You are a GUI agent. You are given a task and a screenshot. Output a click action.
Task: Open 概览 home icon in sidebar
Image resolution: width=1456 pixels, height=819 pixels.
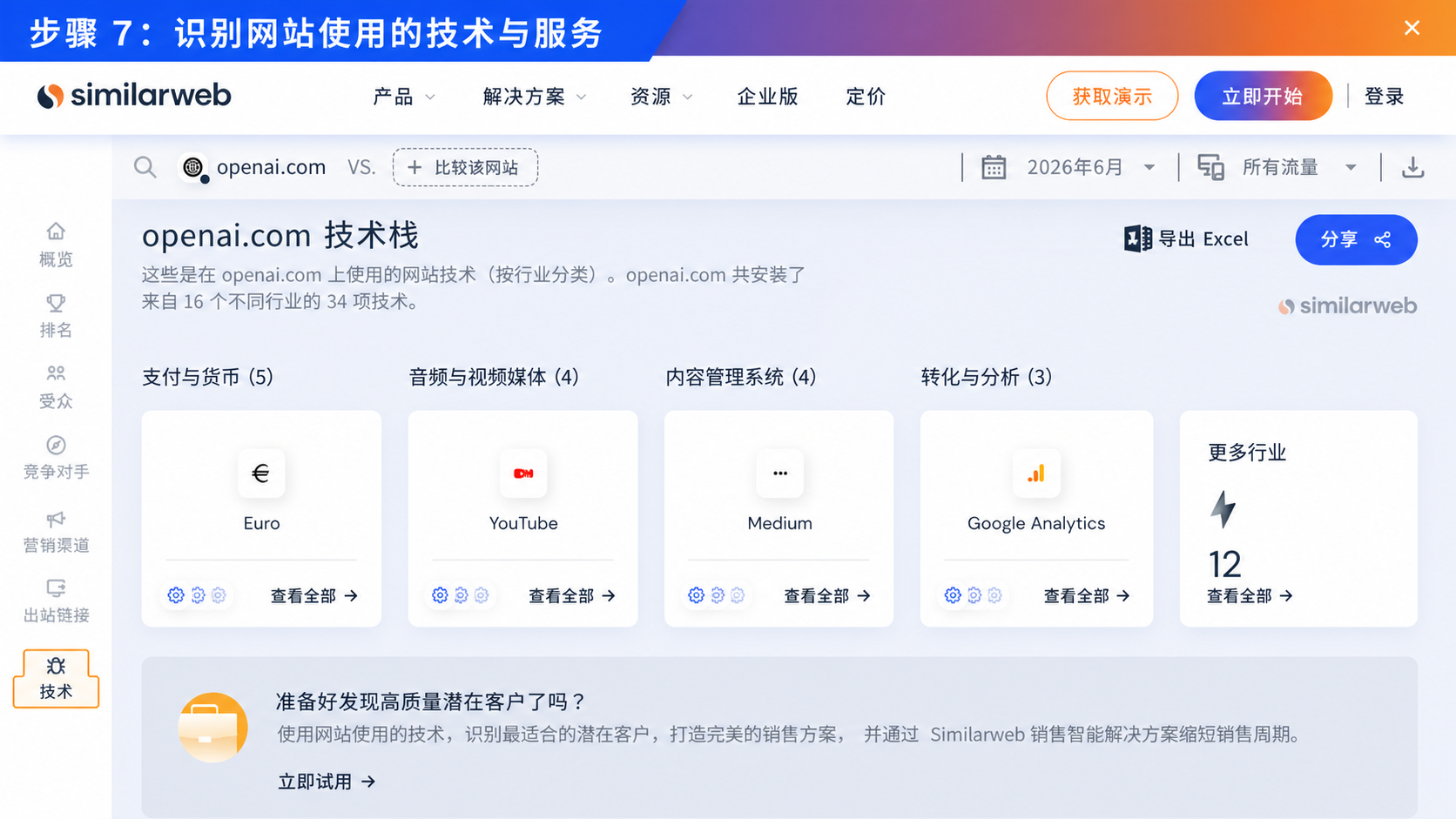(56, 232)
